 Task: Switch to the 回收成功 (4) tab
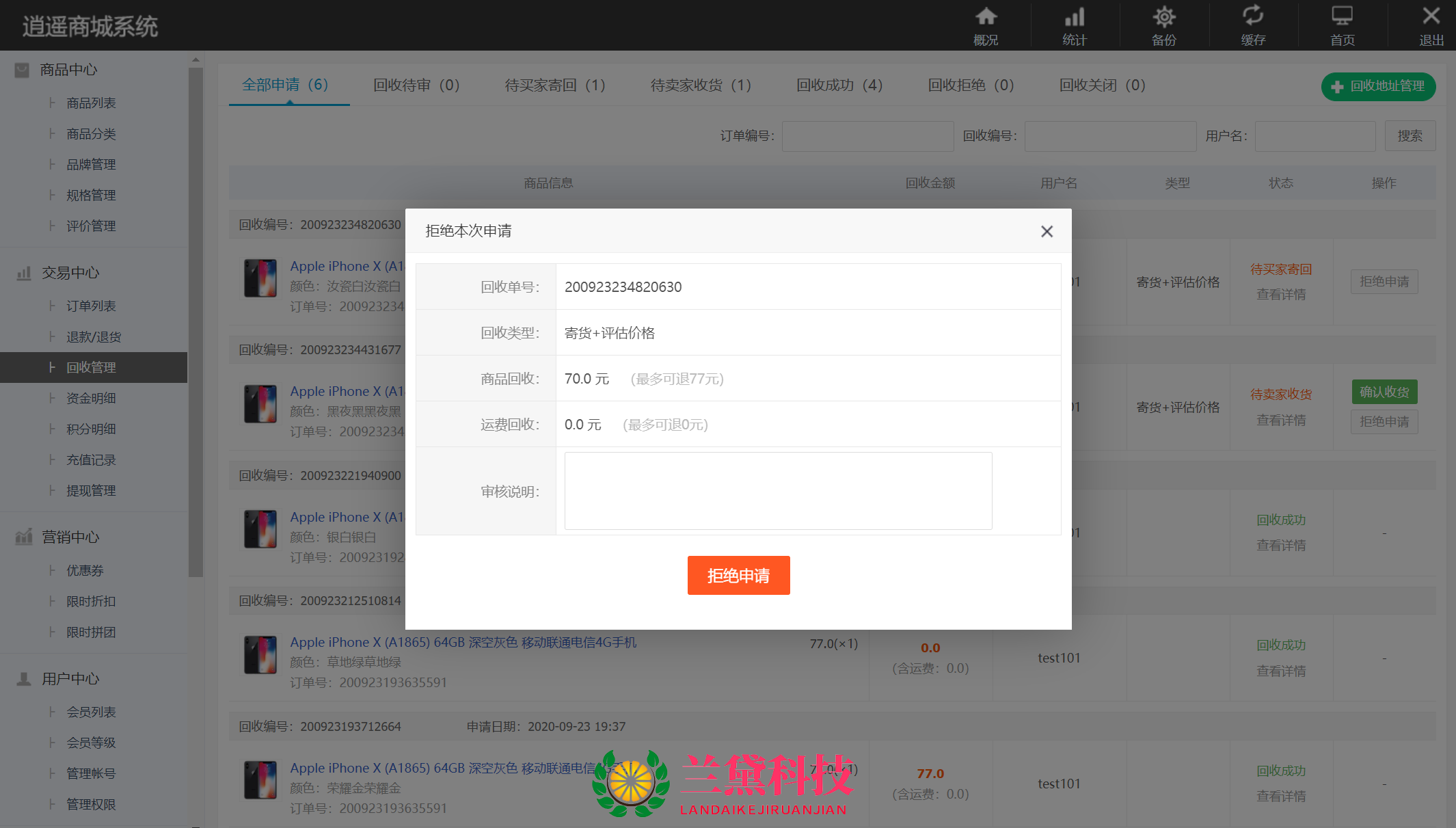[839, 85]
